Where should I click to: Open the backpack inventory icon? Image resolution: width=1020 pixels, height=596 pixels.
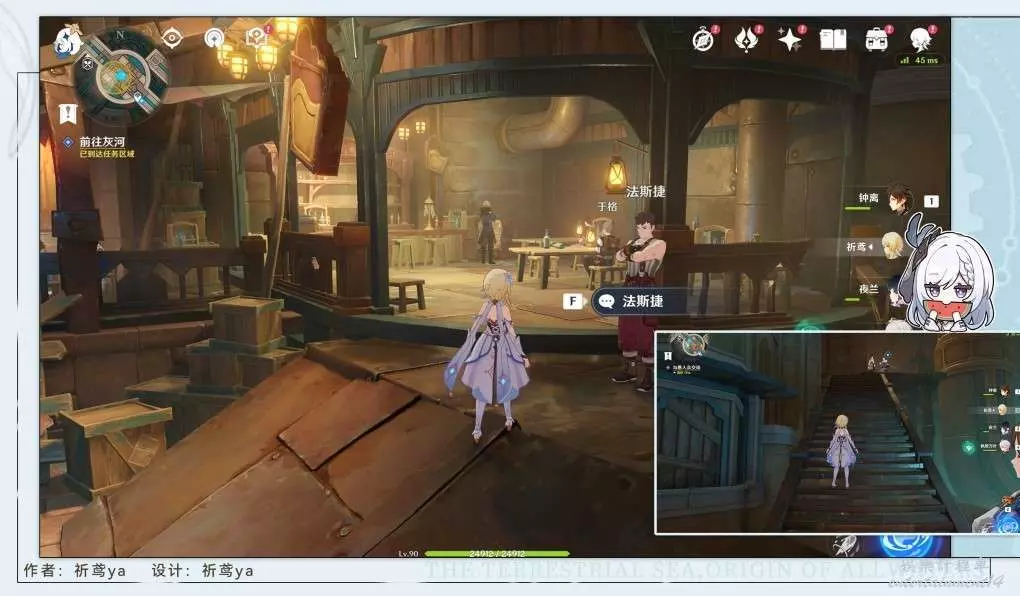tap(877, 40)
